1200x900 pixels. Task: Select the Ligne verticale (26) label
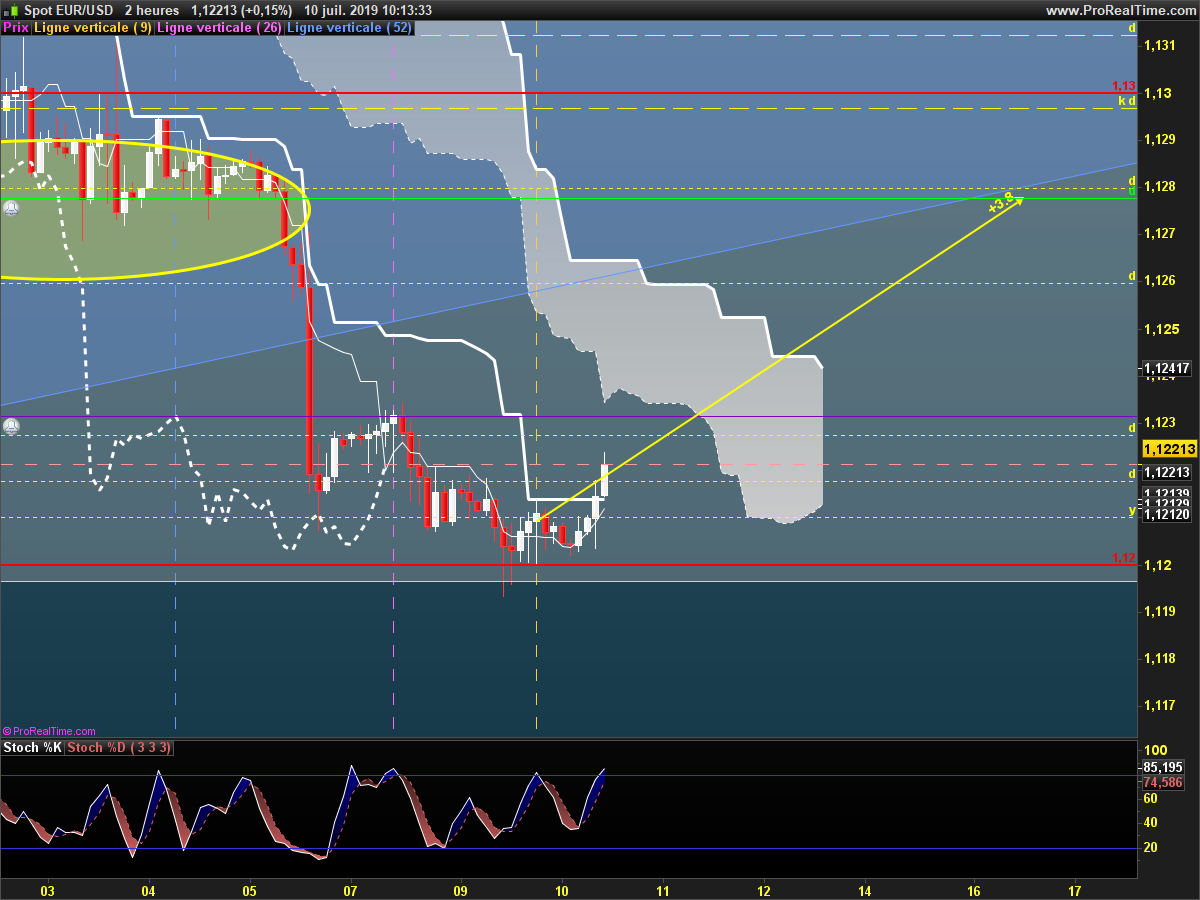pyautogui.click(x=220, y=28)
